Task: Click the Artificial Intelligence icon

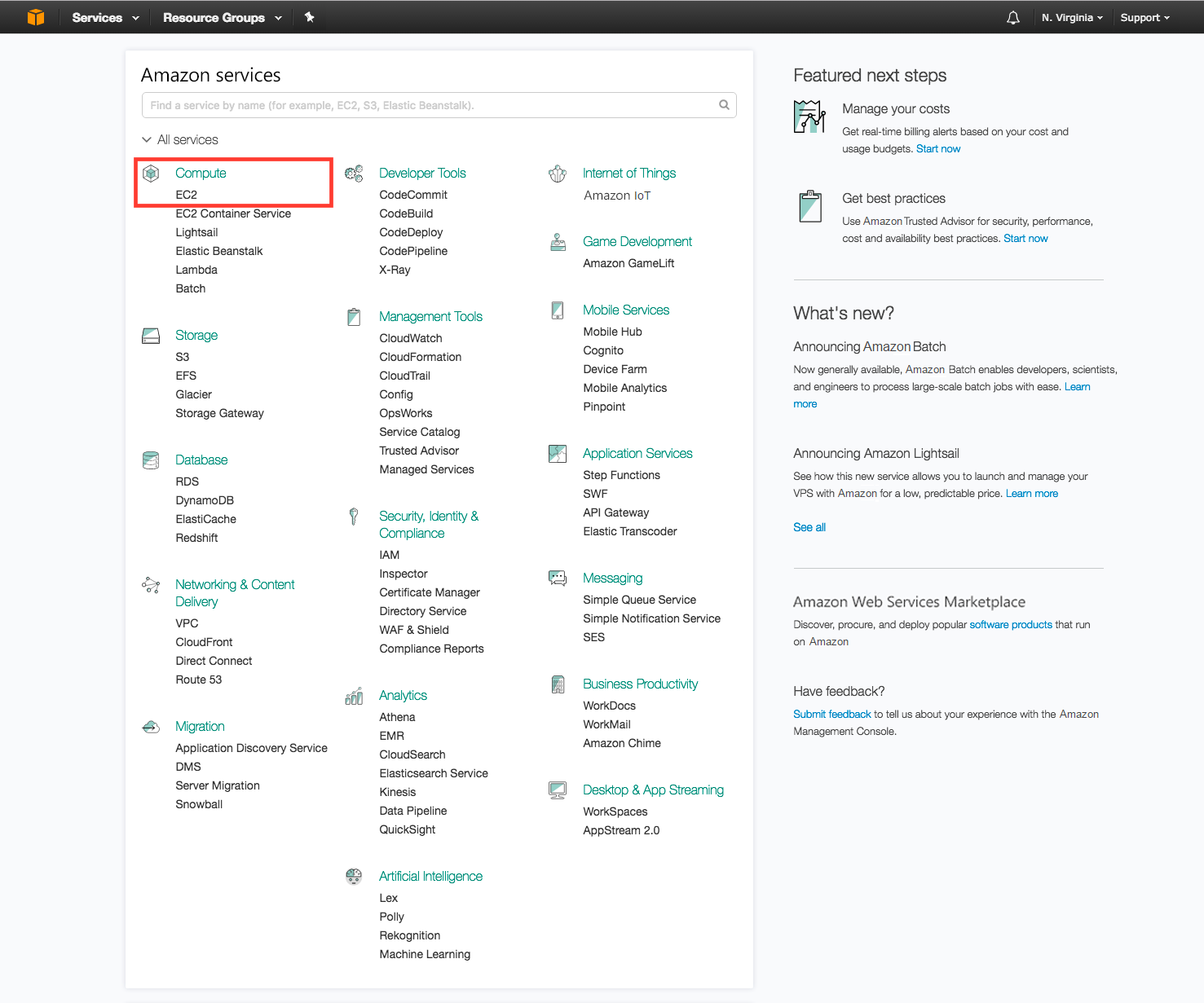Action: (x=354, y=876)
